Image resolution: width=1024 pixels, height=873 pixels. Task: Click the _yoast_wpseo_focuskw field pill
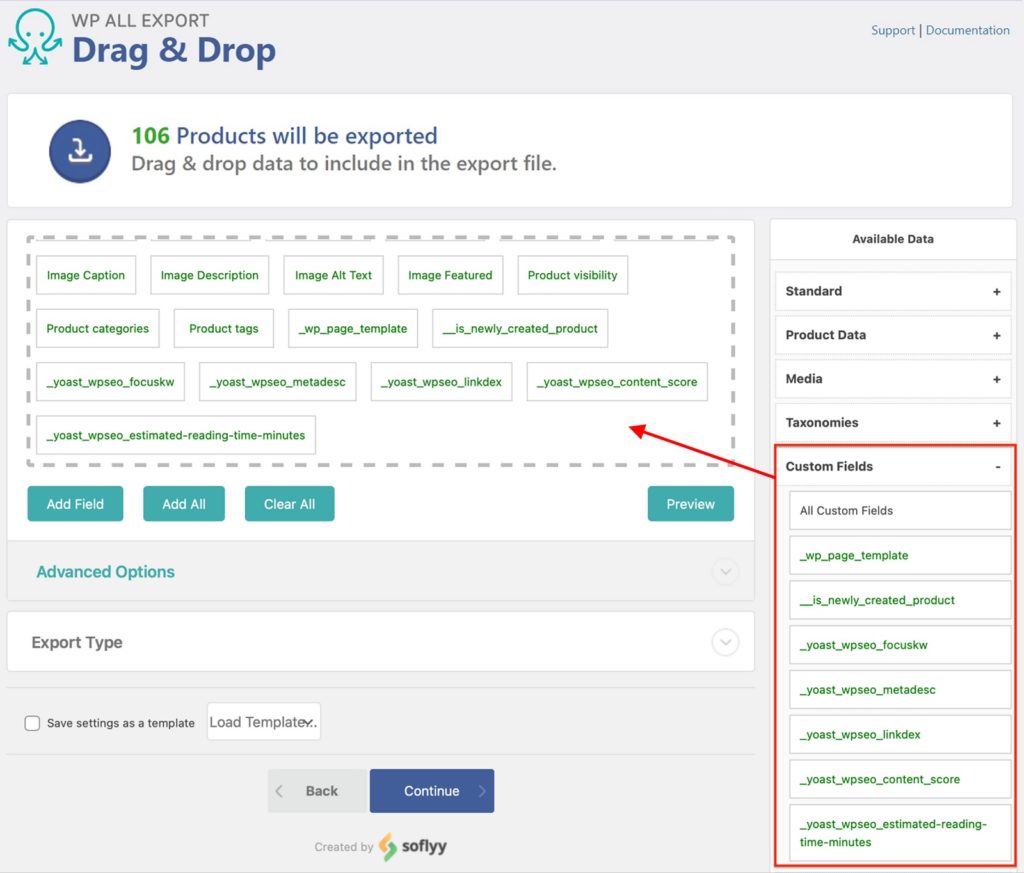pyautogui.click(x=110, y=382)
